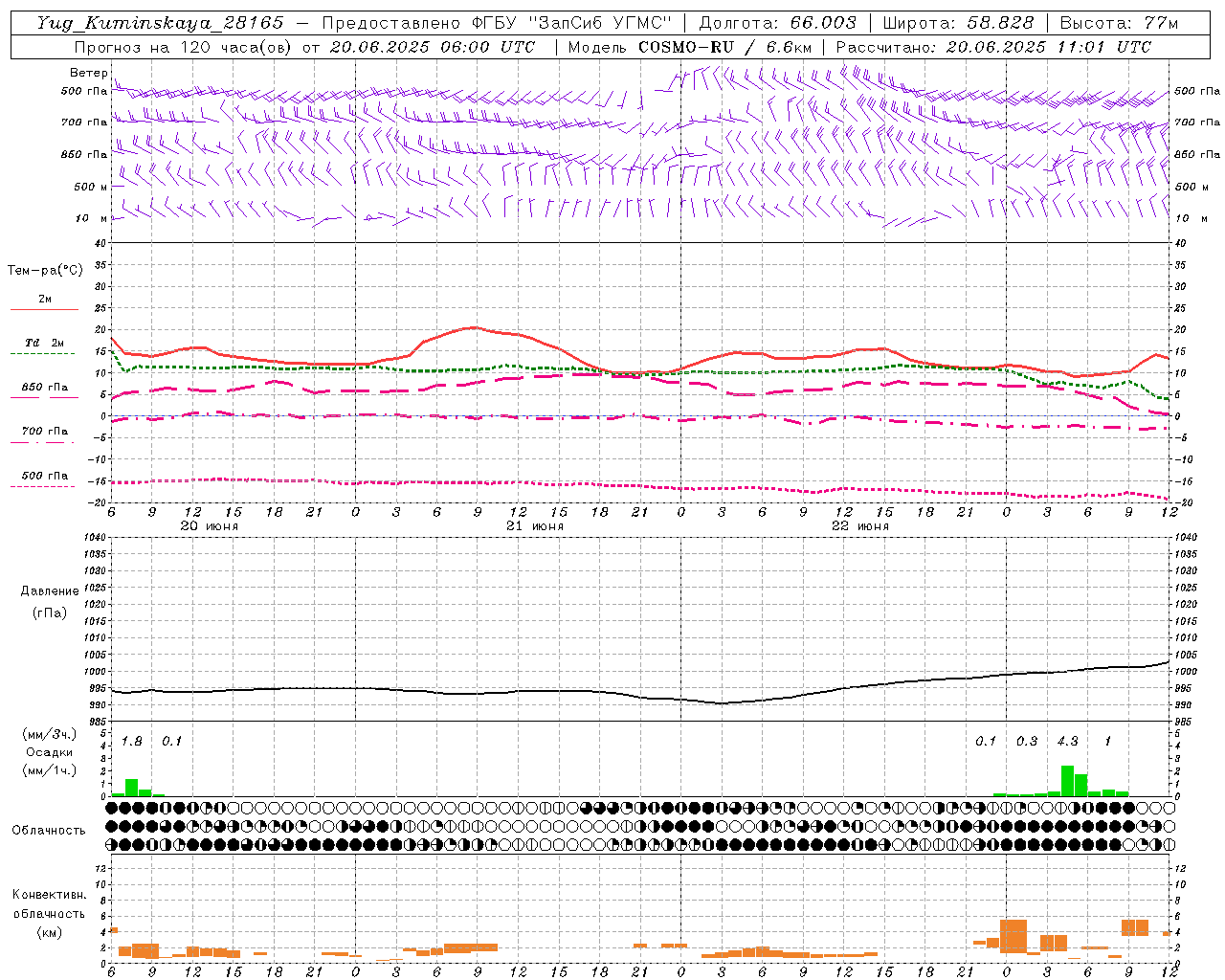Click the Широта: 58.828 value
Screen dimensions: 1225x980
(x=958, y=23)
